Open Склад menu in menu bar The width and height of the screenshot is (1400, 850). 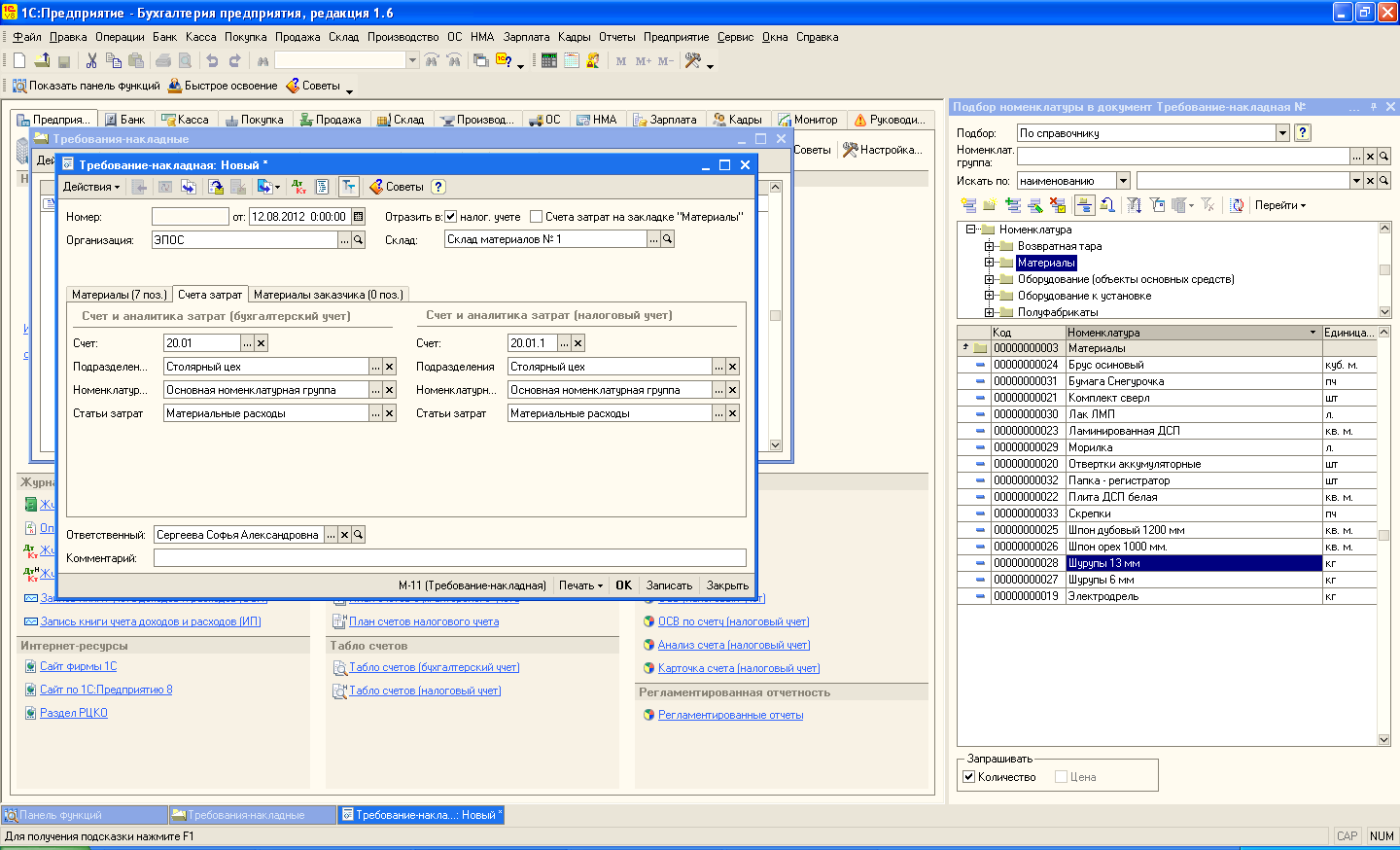coord(343,37)
